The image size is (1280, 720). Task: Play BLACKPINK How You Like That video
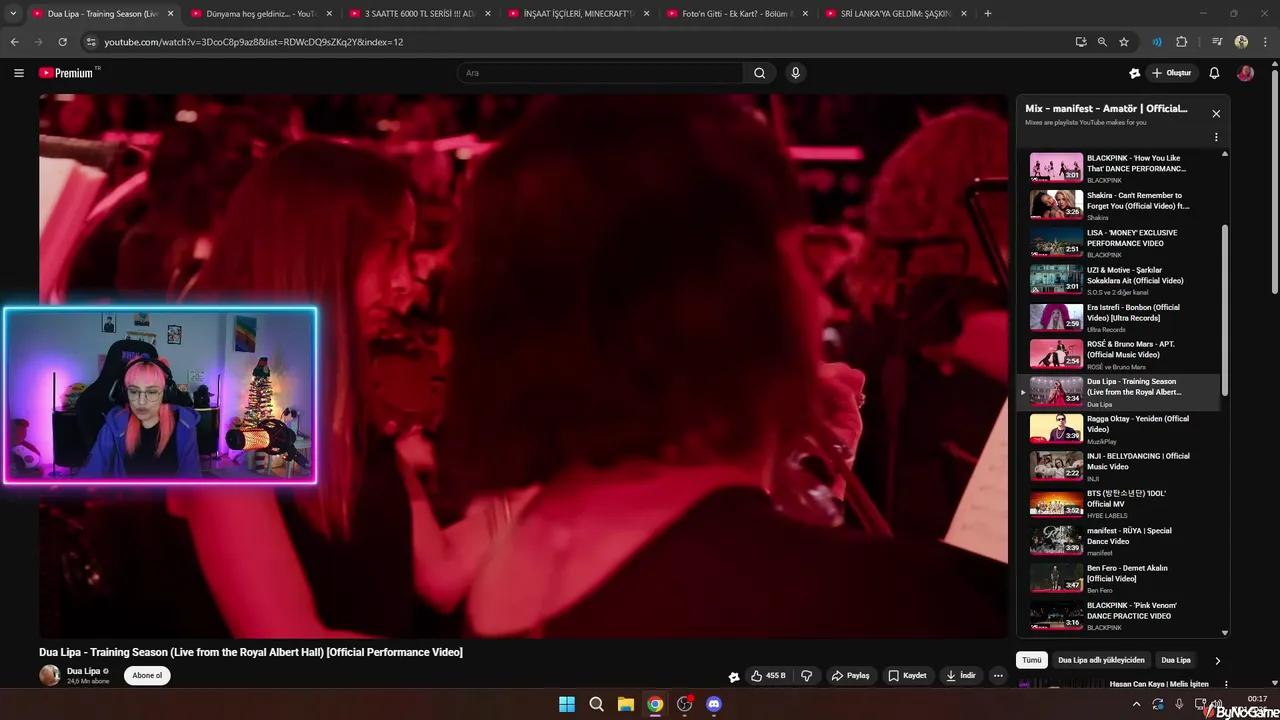(x=1118, y=167)
